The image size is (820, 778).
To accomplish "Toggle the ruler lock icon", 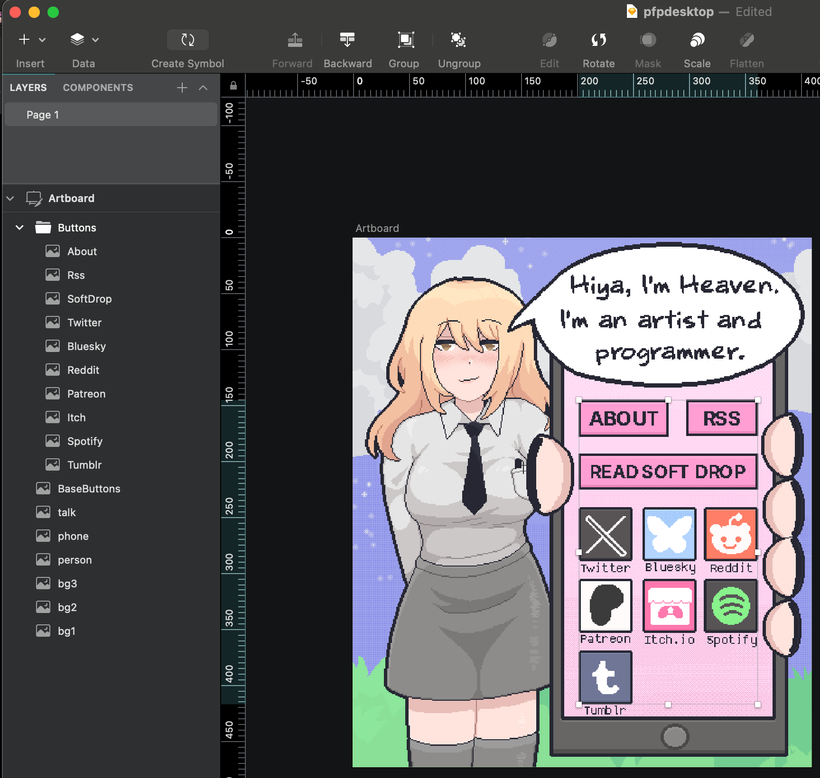I will point(233,85).
